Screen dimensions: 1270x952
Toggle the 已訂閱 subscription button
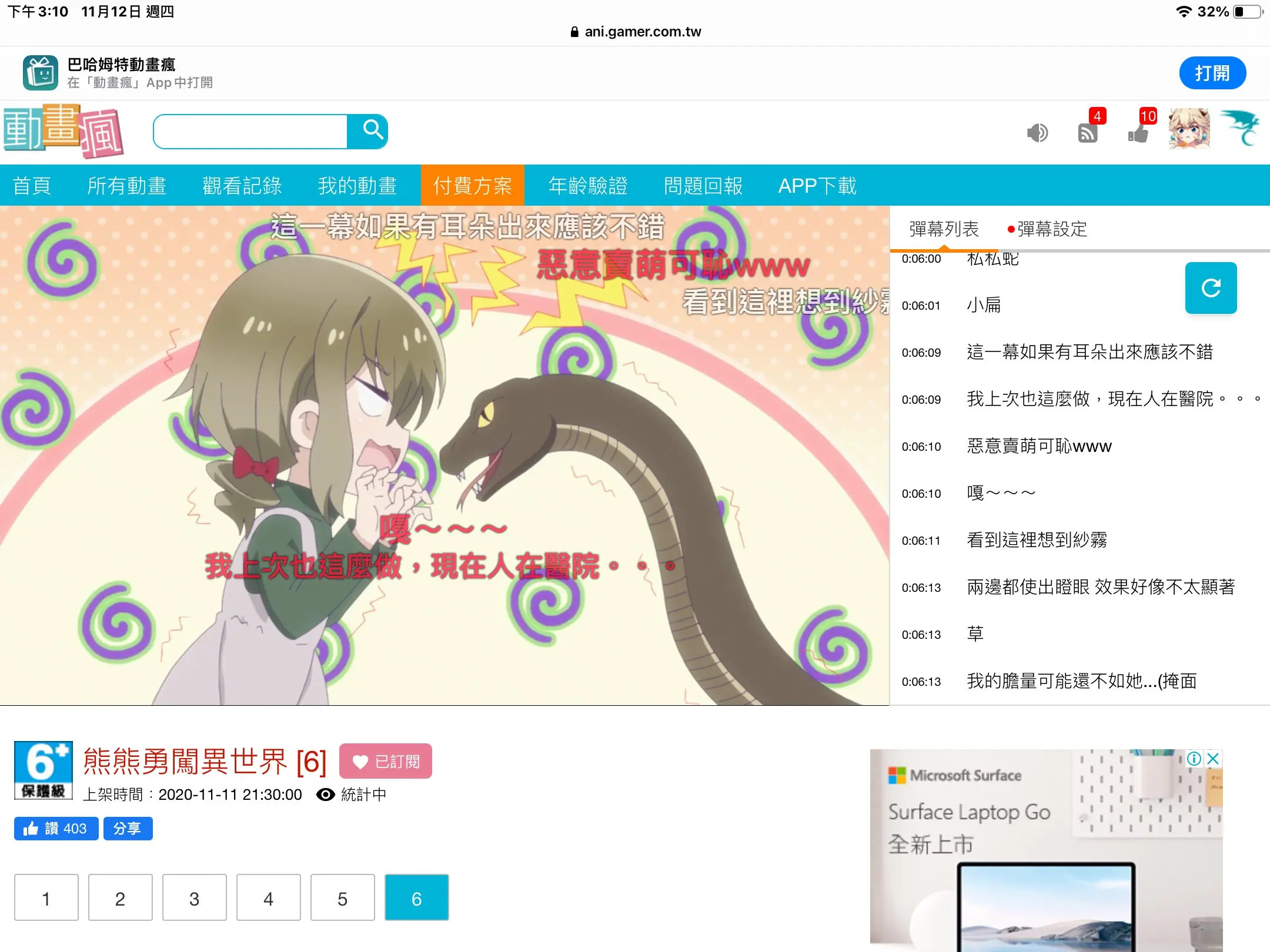click(386, 761)
